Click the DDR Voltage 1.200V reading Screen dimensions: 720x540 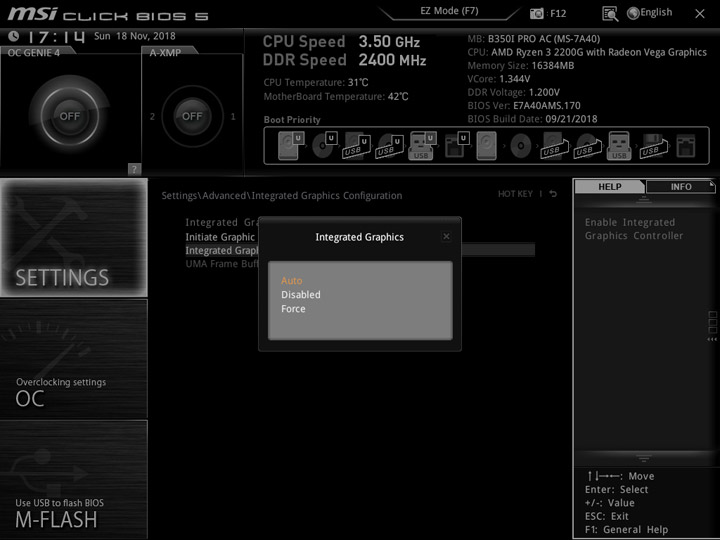click(x=513, y=92)
